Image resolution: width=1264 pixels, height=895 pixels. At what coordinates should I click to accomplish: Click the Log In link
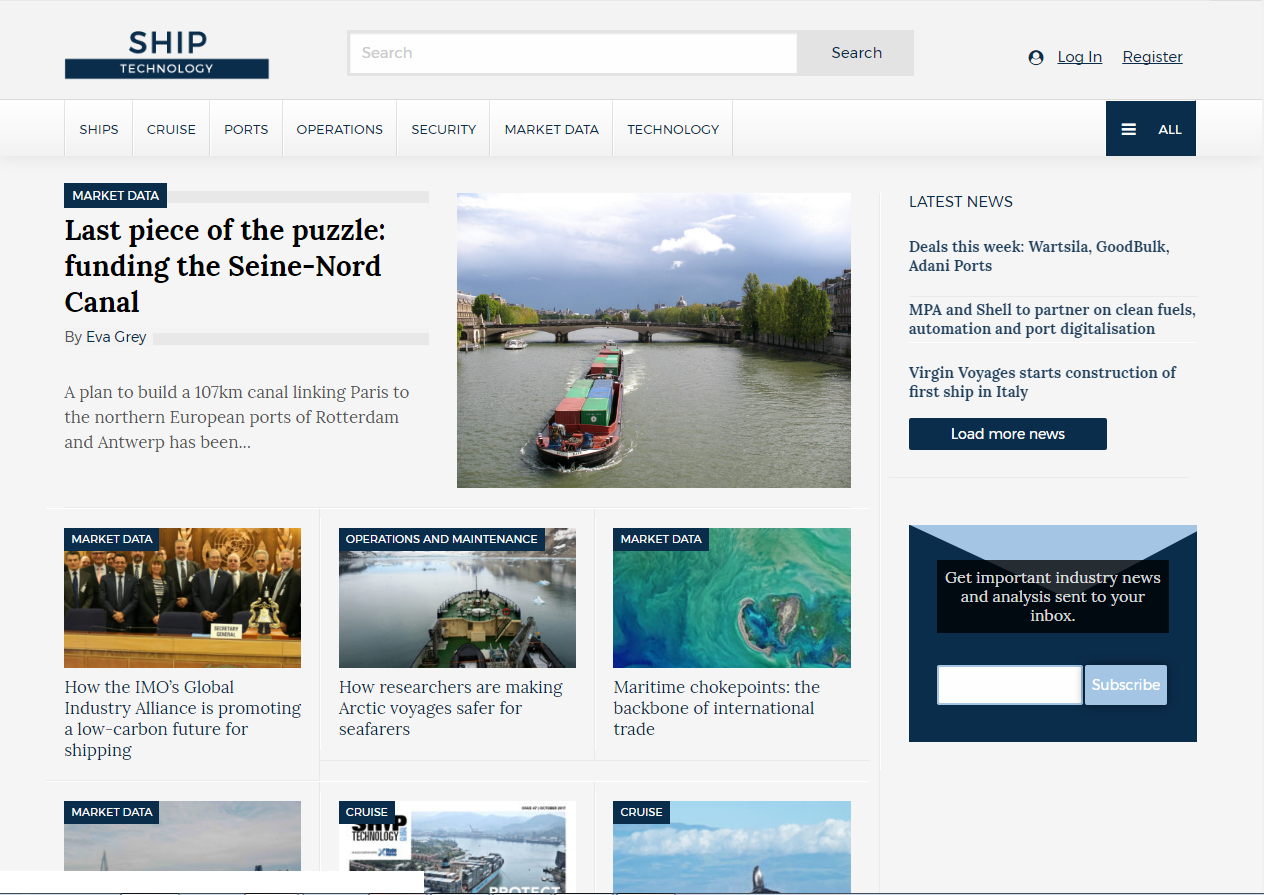point(1079,57)
